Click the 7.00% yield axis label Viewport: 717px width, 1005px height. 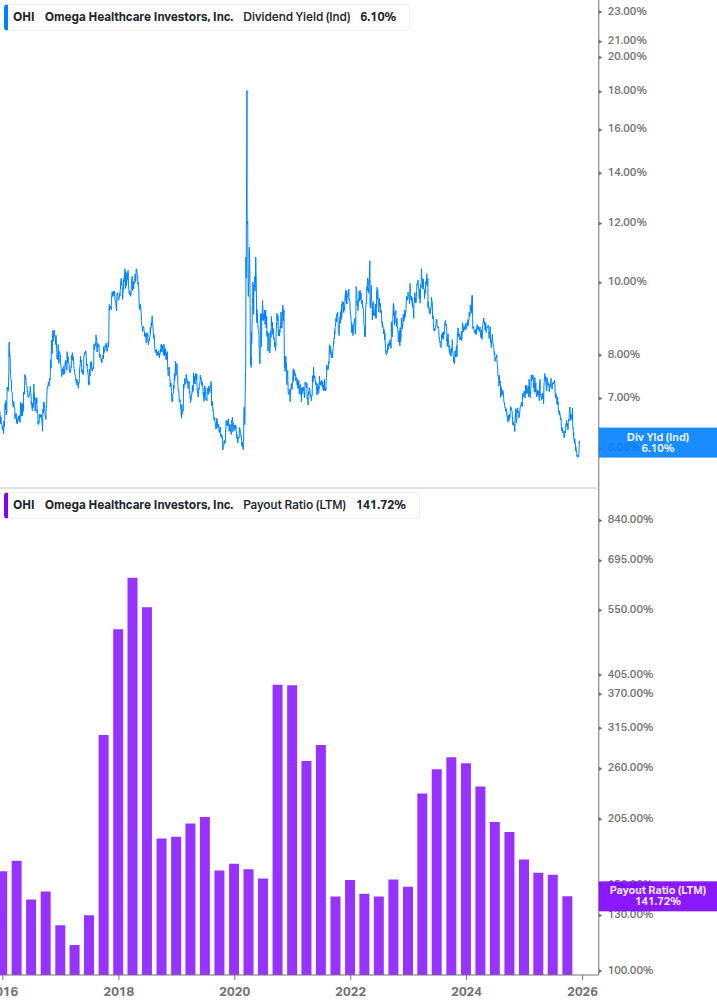click(x=623, y=397)
